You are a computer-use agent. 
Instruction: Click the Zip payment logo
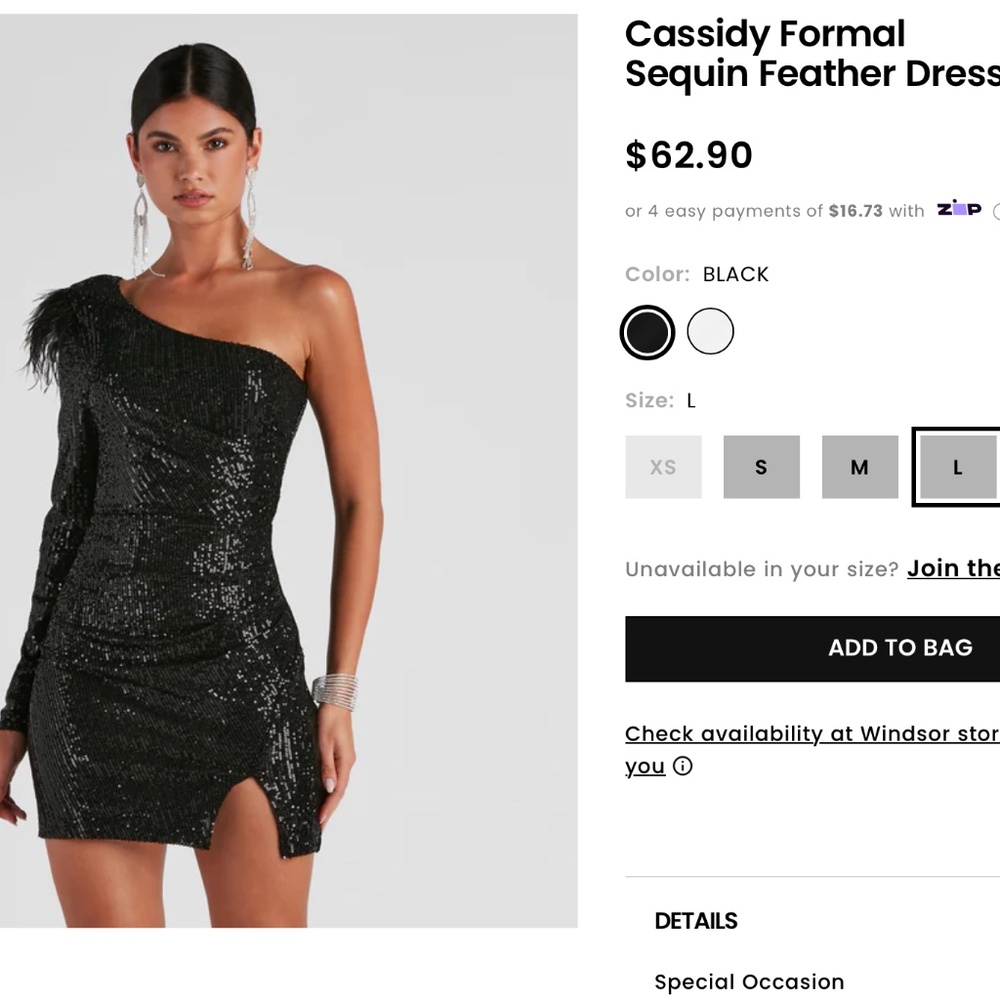click(958, 210)
